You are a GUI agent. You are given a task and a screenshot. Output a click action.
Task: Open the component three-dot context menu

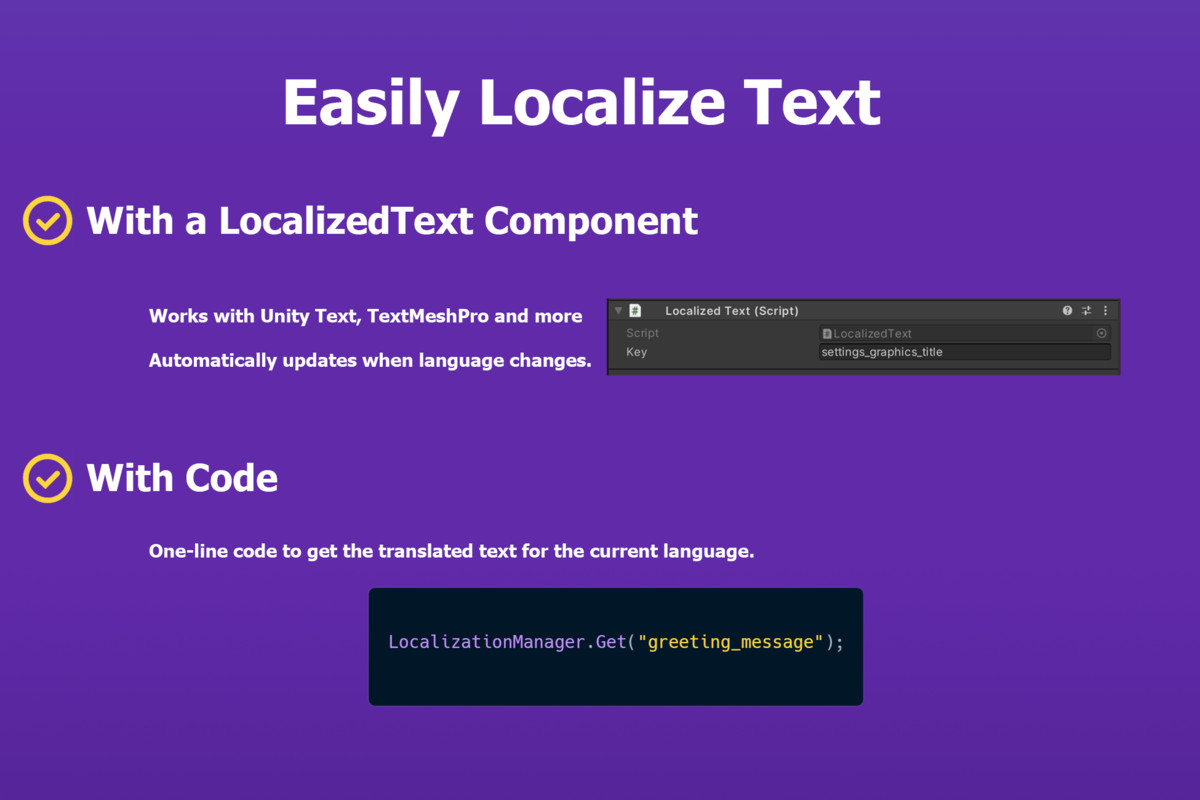pyautogui.click(x=1105, y=311)
